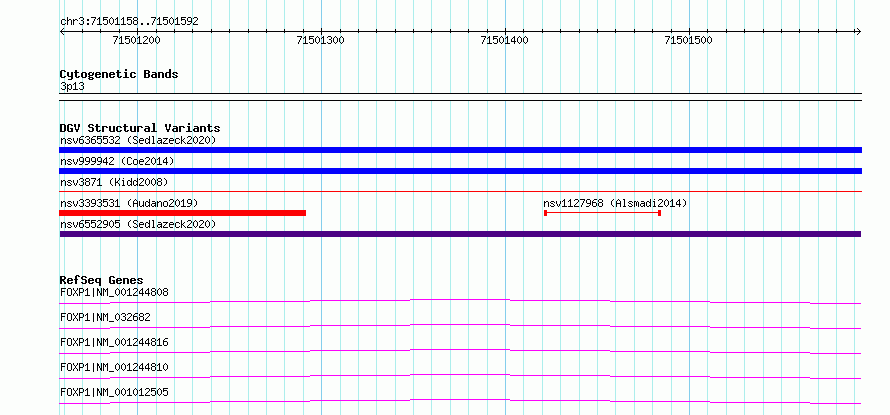Click the magenta line of FOXP1|NM_001012505
This screenshot has width=890, height=415.
460,401
